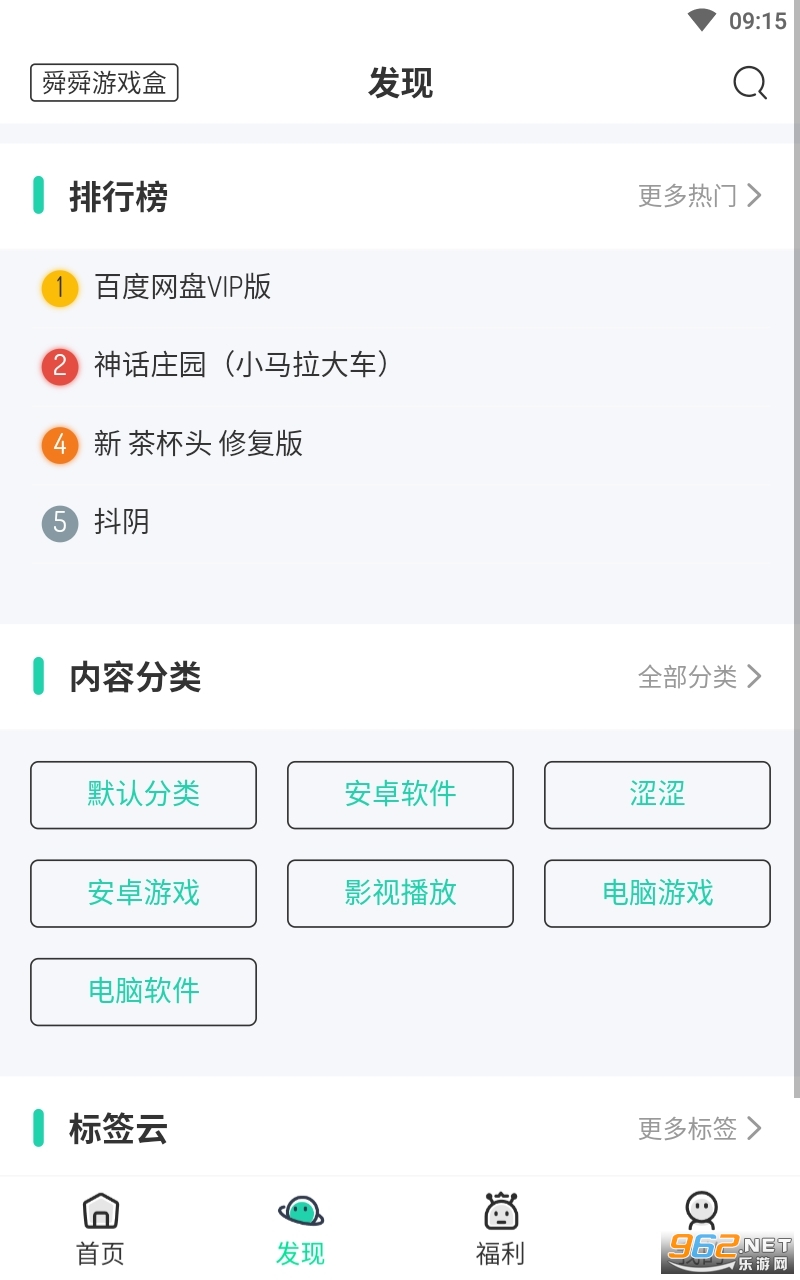This screenshot has width=800, height=1280.
Task: Tap the profile person icon
Action: coord(701,1209)
